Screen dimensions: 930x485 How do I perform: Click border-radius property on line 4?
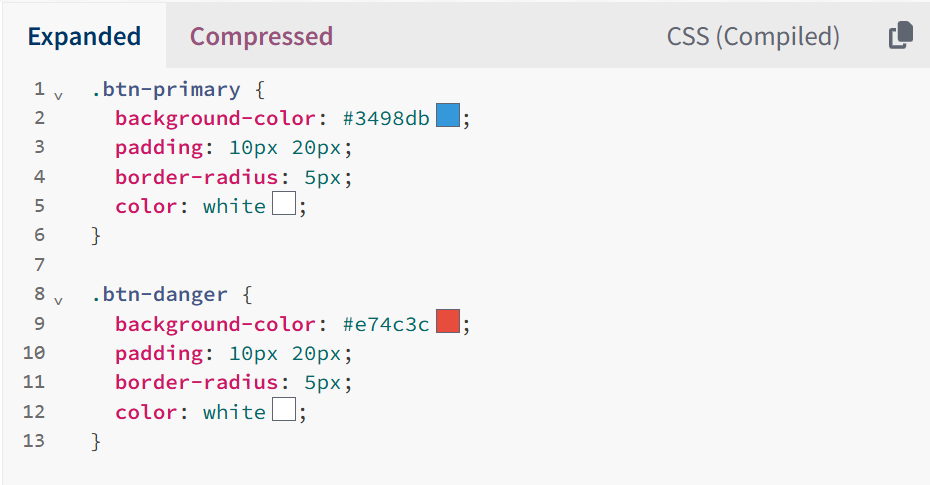[197, 177]
